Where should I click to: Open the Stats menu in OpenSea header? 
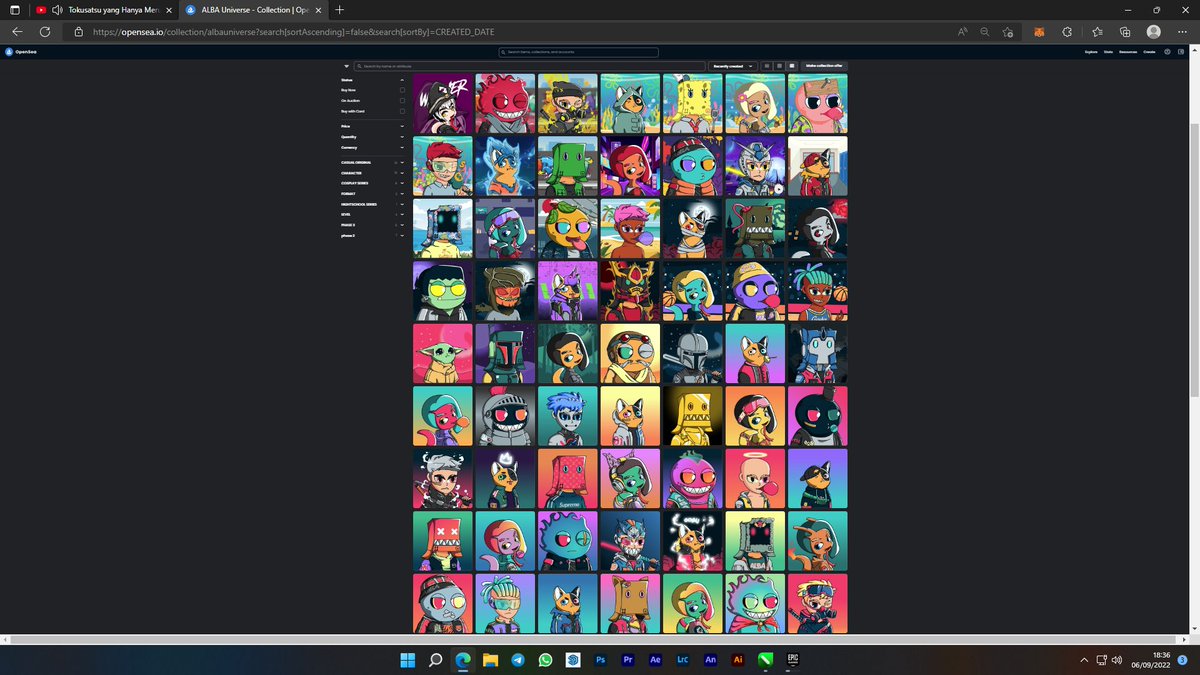point(1108,52)
